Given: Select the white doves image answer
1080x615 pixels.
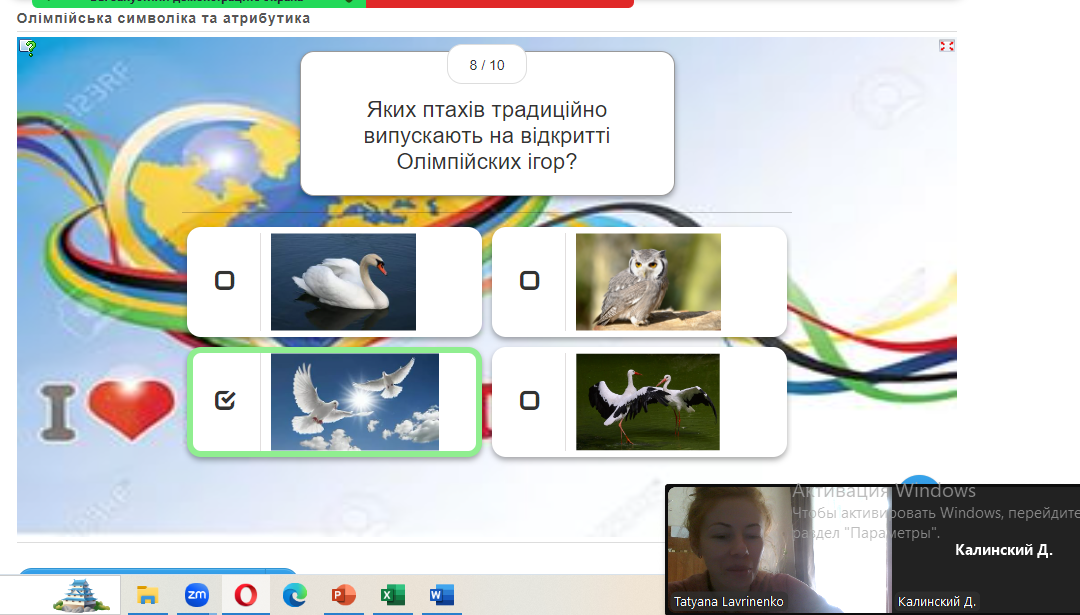Looking at the screenshot, I should (355, 402).
